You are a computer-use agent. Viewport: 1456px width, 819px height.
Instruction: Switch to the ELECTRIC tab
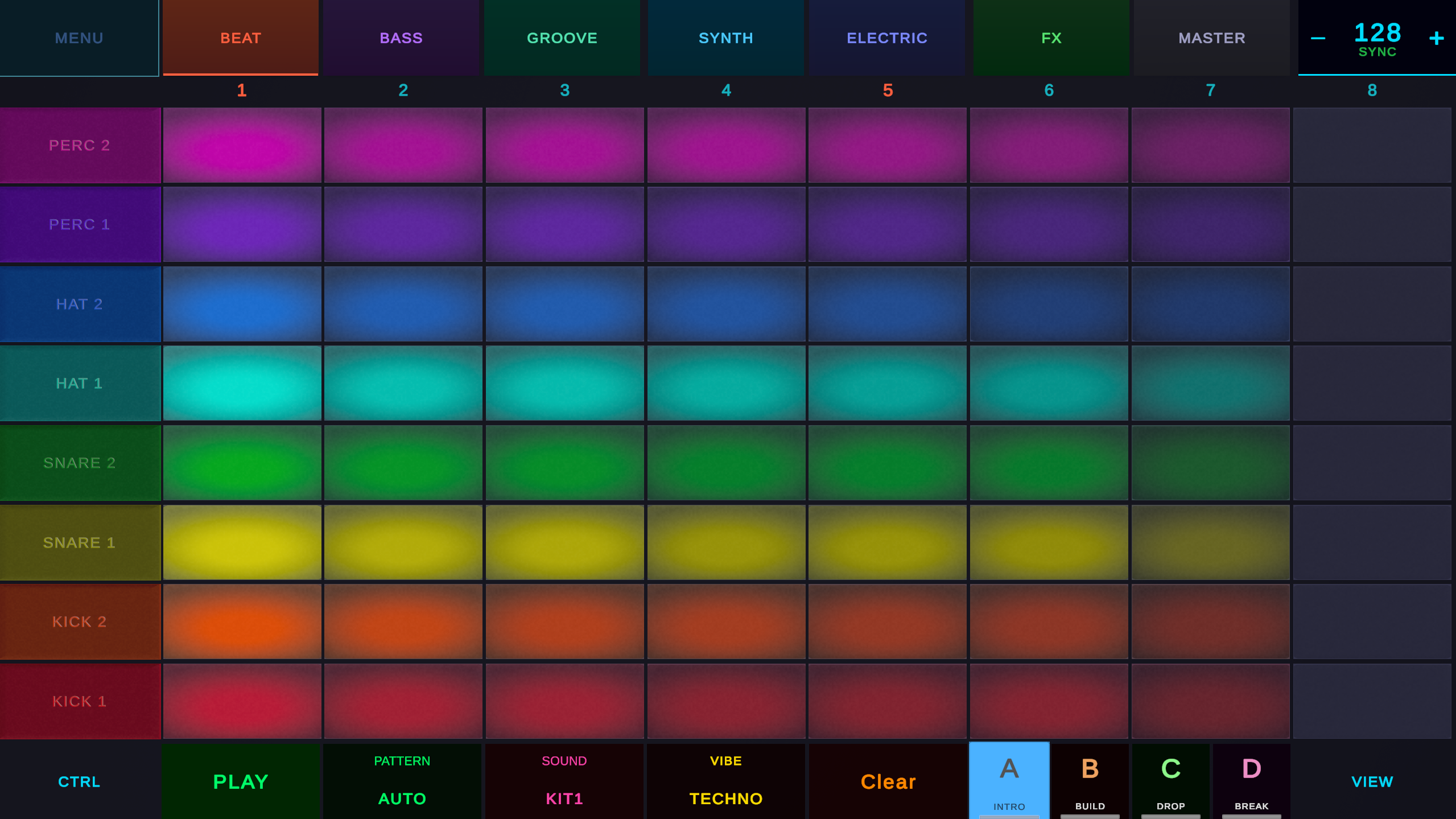tap(887, 38)
